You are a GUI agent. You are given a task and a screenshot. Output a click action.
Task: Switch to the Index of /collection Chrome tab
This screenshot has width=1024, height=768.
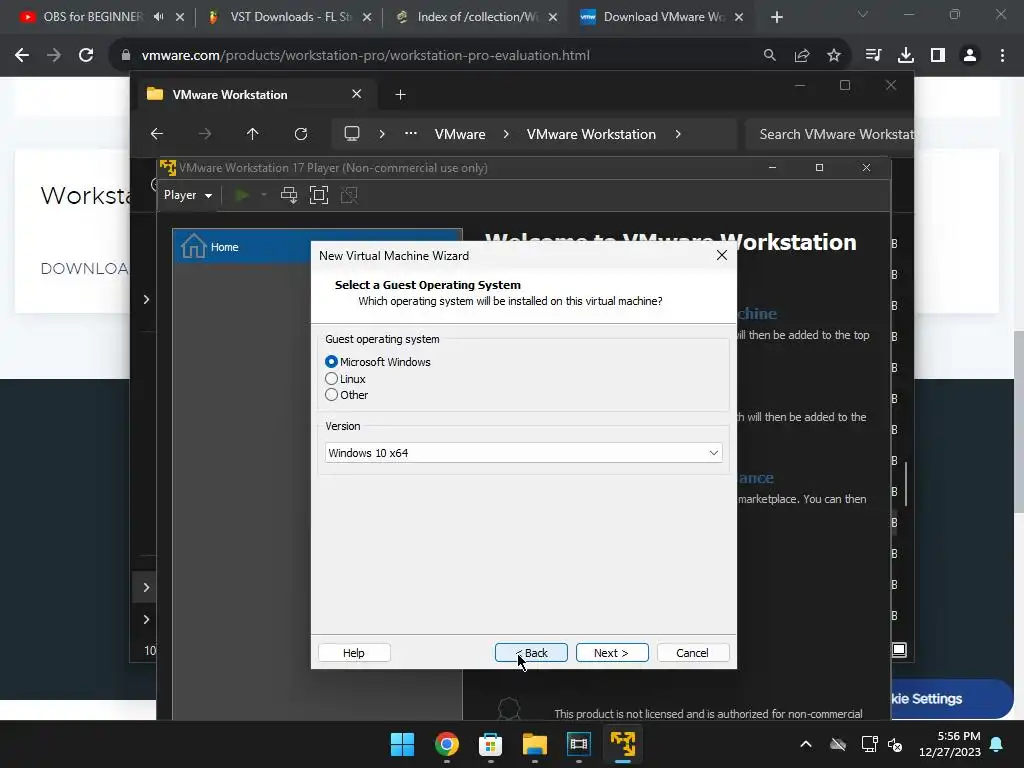[477, 17]
